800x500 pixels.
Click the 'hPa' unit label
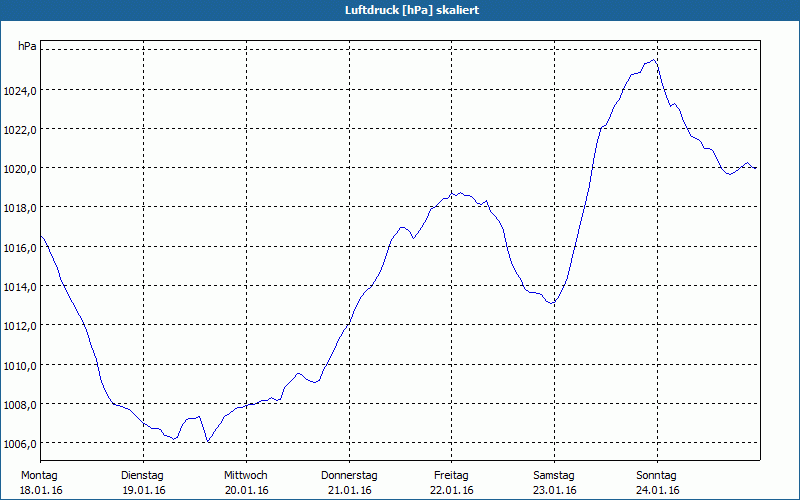tap(27, 46)
